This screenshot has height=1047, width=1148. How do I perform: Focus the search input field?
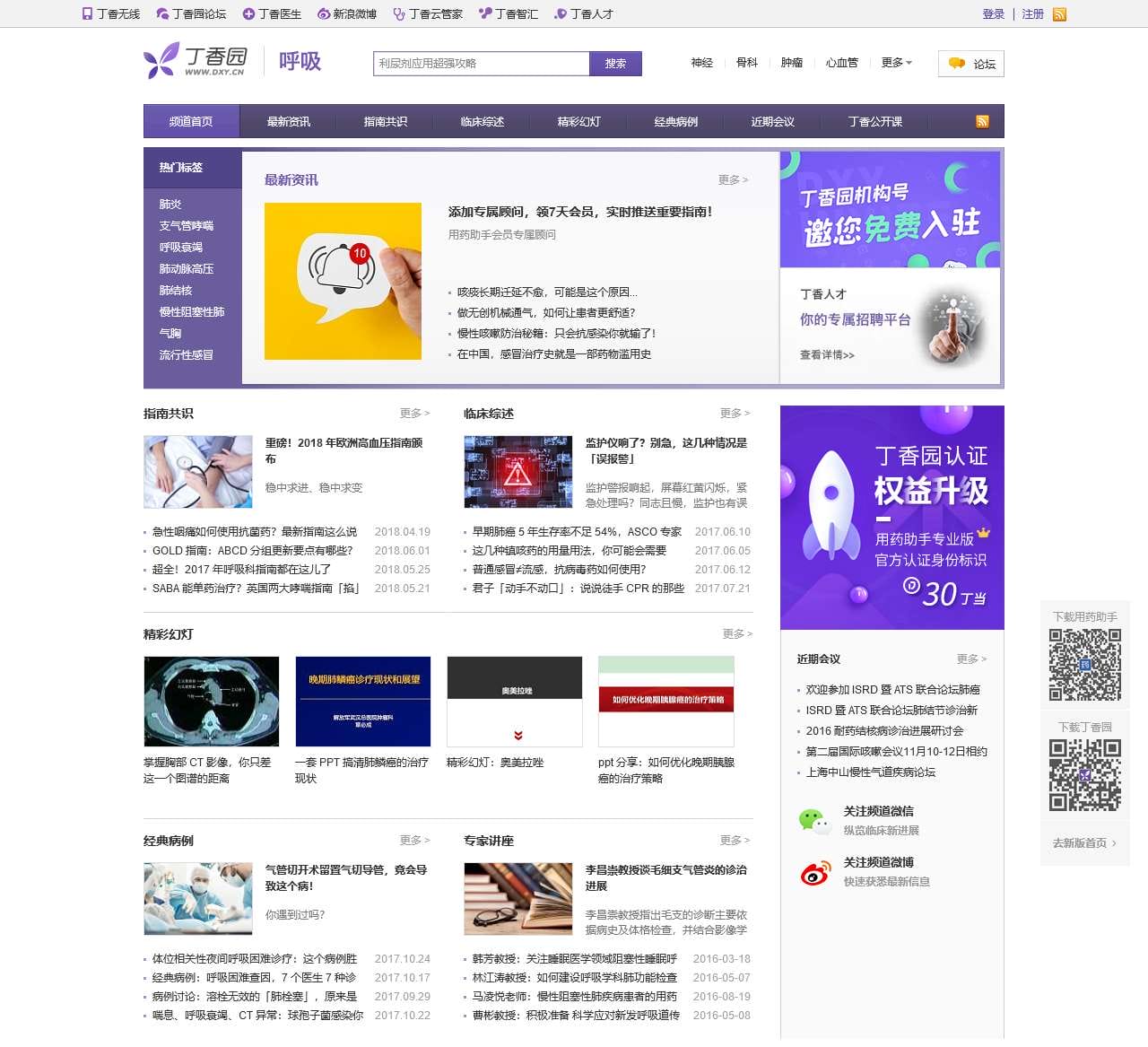pos(482,64)
